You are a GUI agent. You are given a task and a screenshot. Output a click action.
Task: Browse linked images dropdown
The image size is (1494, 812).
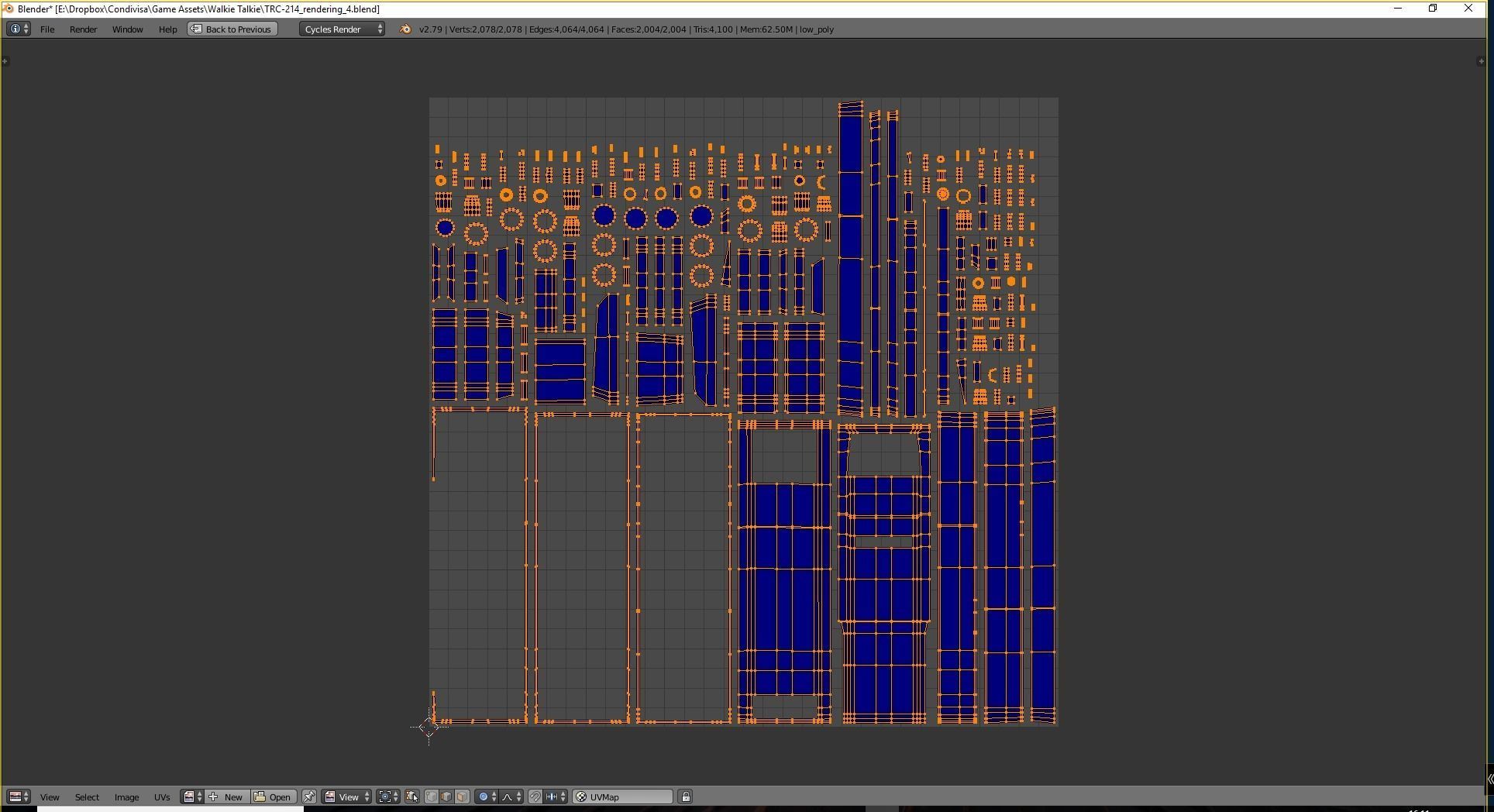point(192,797)
